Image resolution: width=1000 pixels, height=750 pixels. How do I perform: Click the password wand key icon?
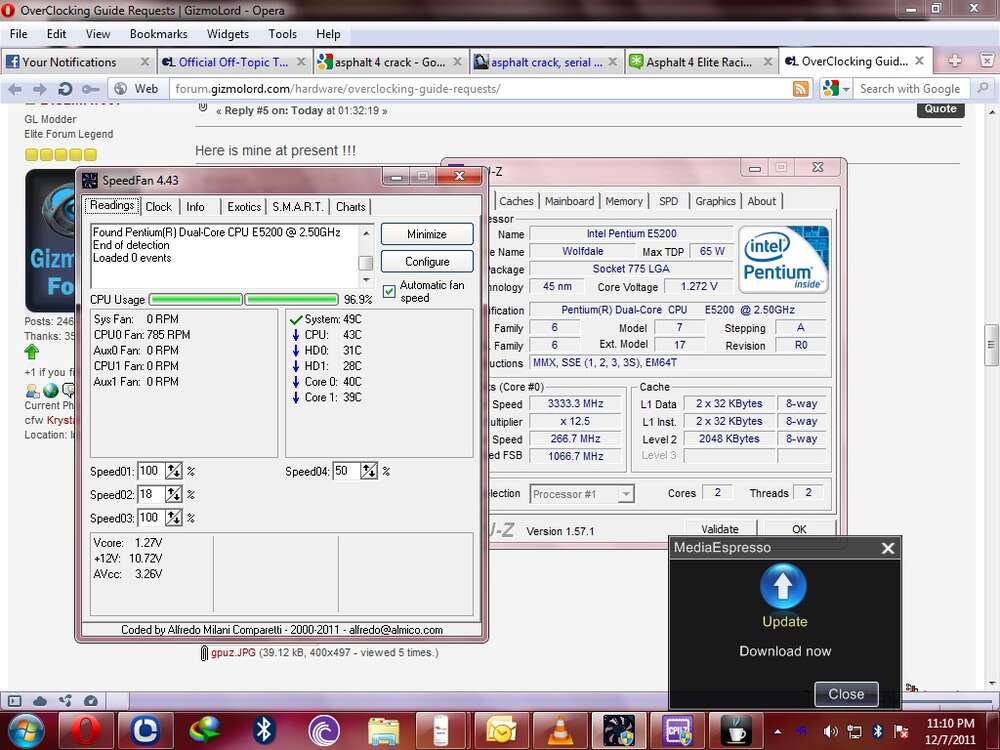click(91, 89)
